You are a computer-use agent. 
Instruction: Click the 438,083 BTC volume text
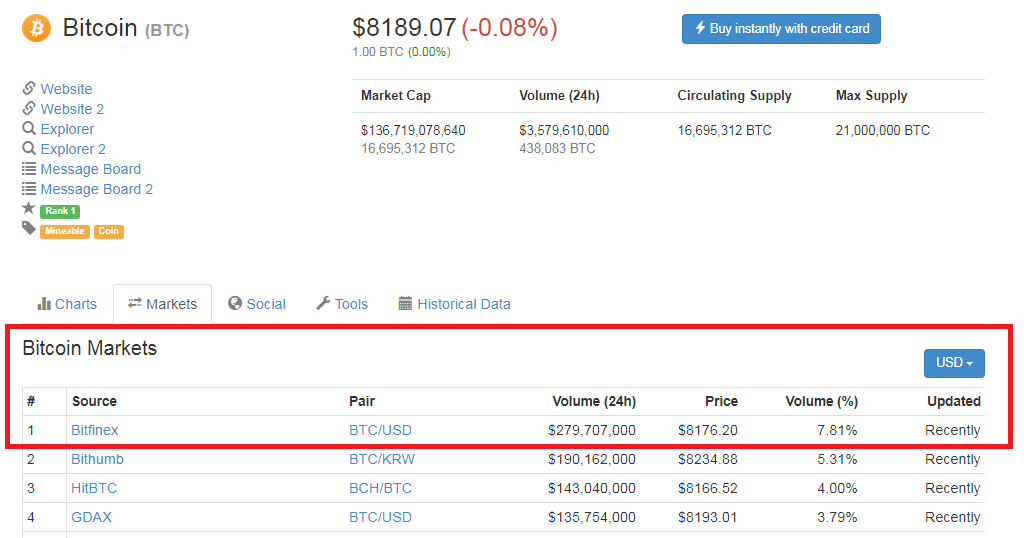(x=557, y=148)
